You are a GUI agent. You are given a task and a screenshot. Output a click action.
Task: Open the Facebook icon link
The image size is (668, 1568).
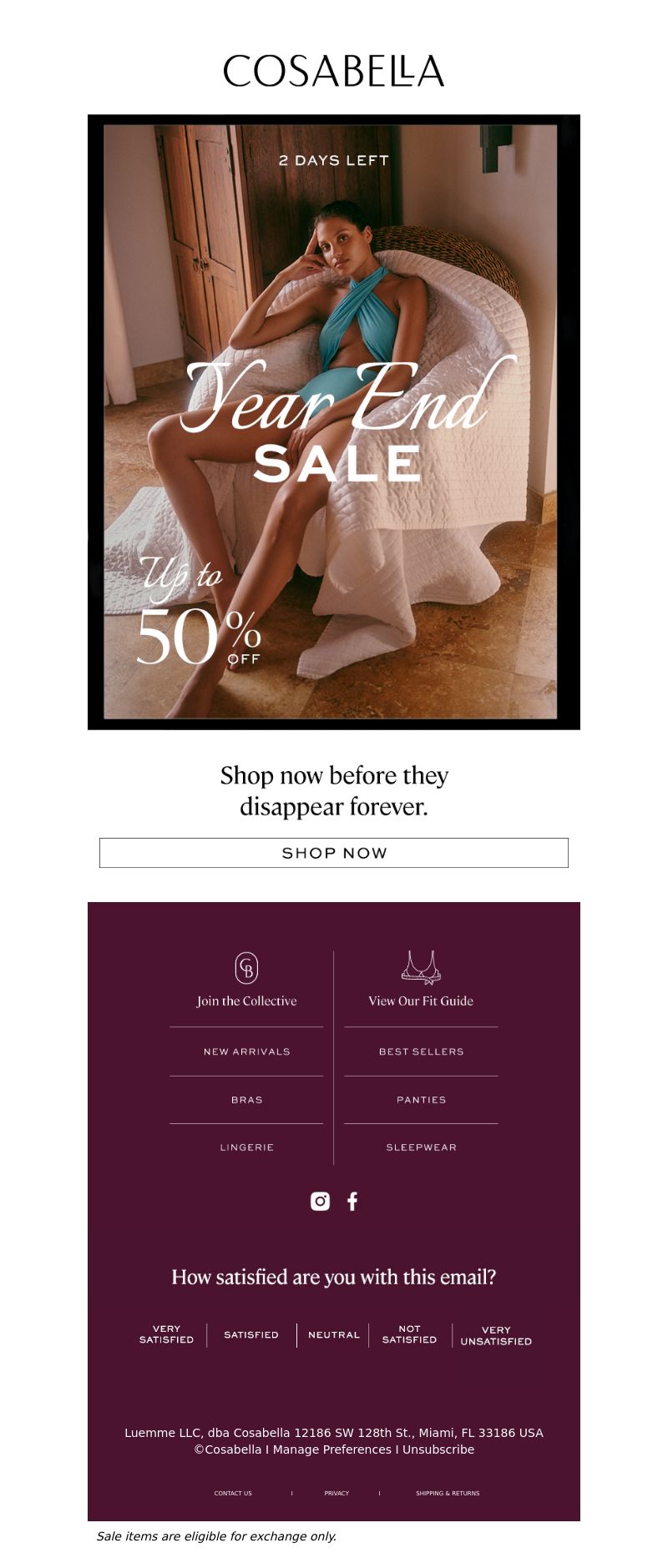tap(352, 1201)
